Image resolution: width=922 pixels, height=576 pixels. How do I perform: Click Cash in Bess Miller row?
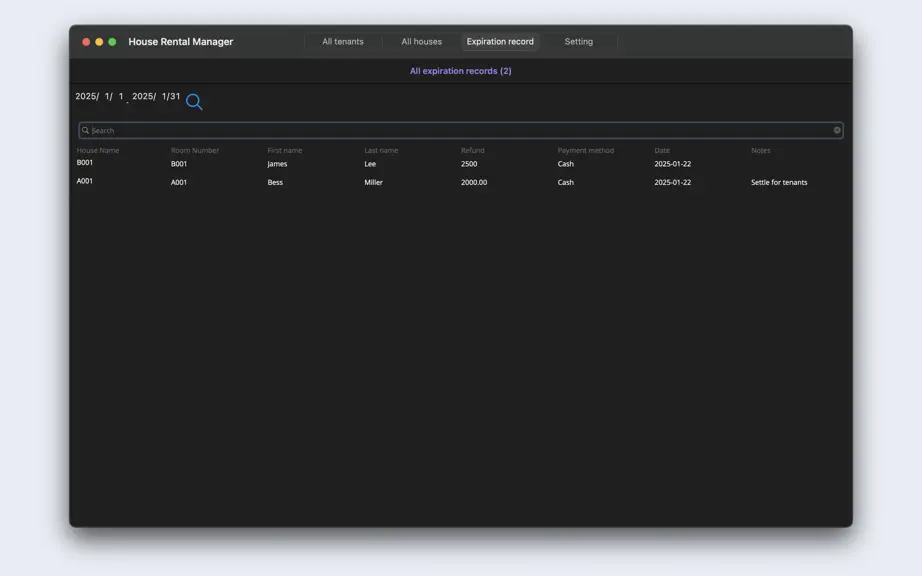point(566,182)
